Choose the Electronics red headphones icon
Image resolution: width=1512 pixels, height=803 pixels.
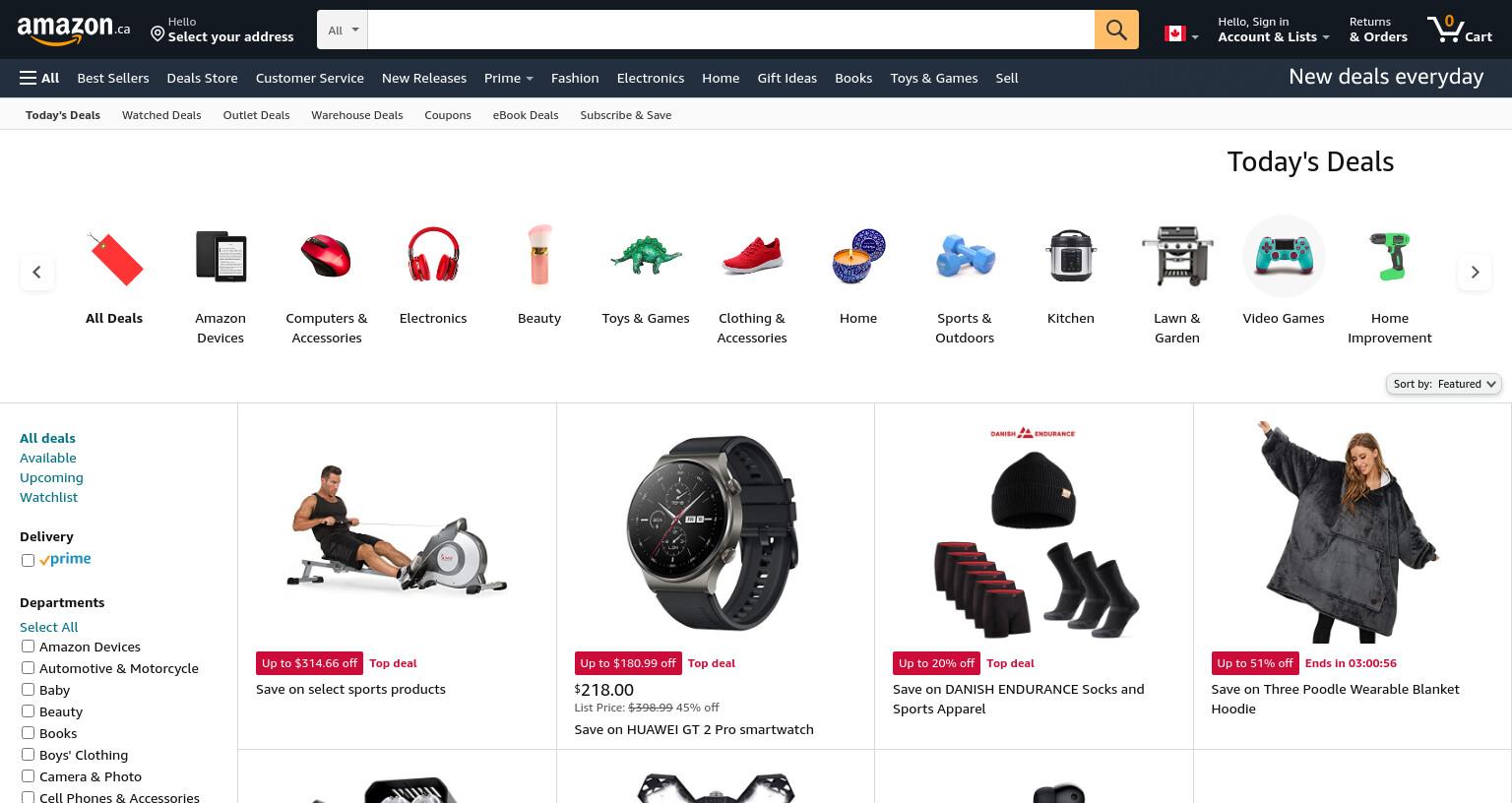[433, 256]
